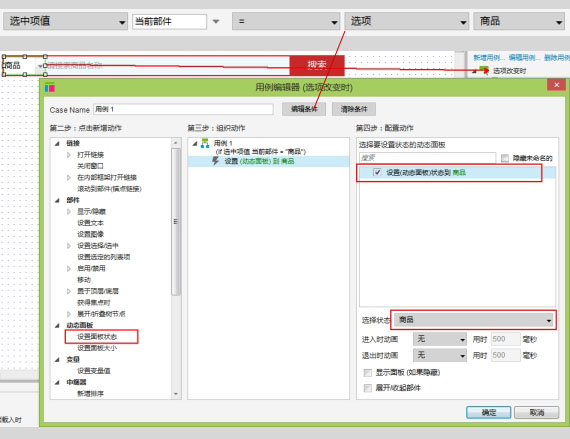Select the 设置选定的列表项 action
The width and height of the screenshot is (570, 439).
pyautogui.click(x=104, y=257)
